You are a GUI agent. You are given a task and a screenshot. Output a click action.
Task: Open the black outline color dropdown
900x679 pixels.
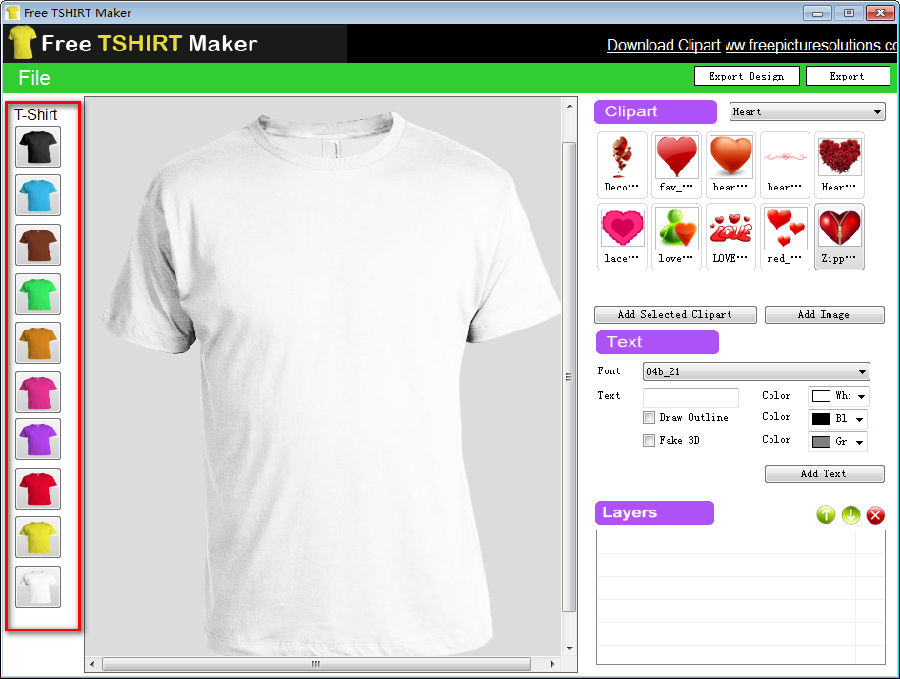click(838, 418)
